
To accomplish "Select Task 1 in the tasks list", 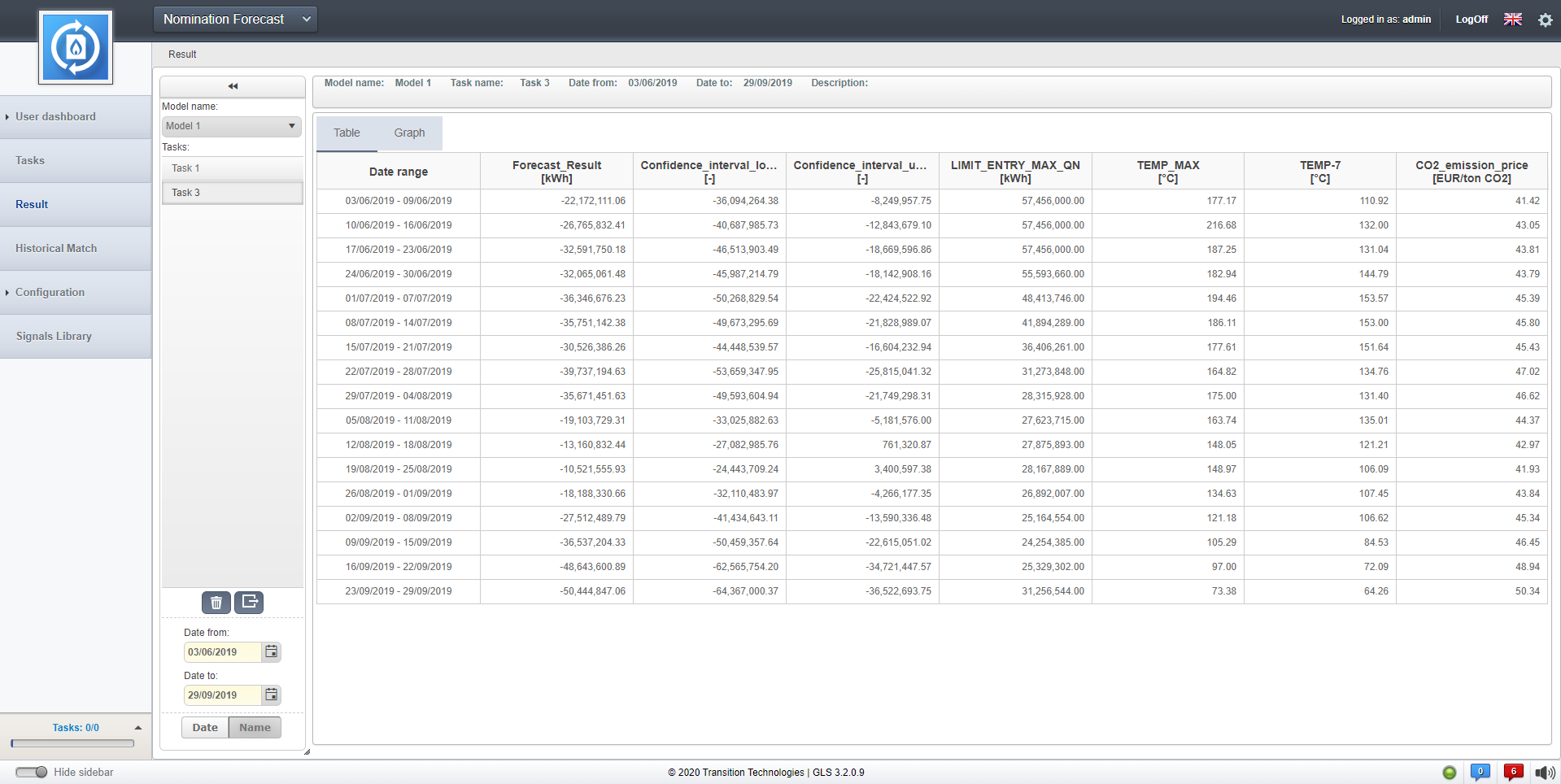I will point(232,168).
